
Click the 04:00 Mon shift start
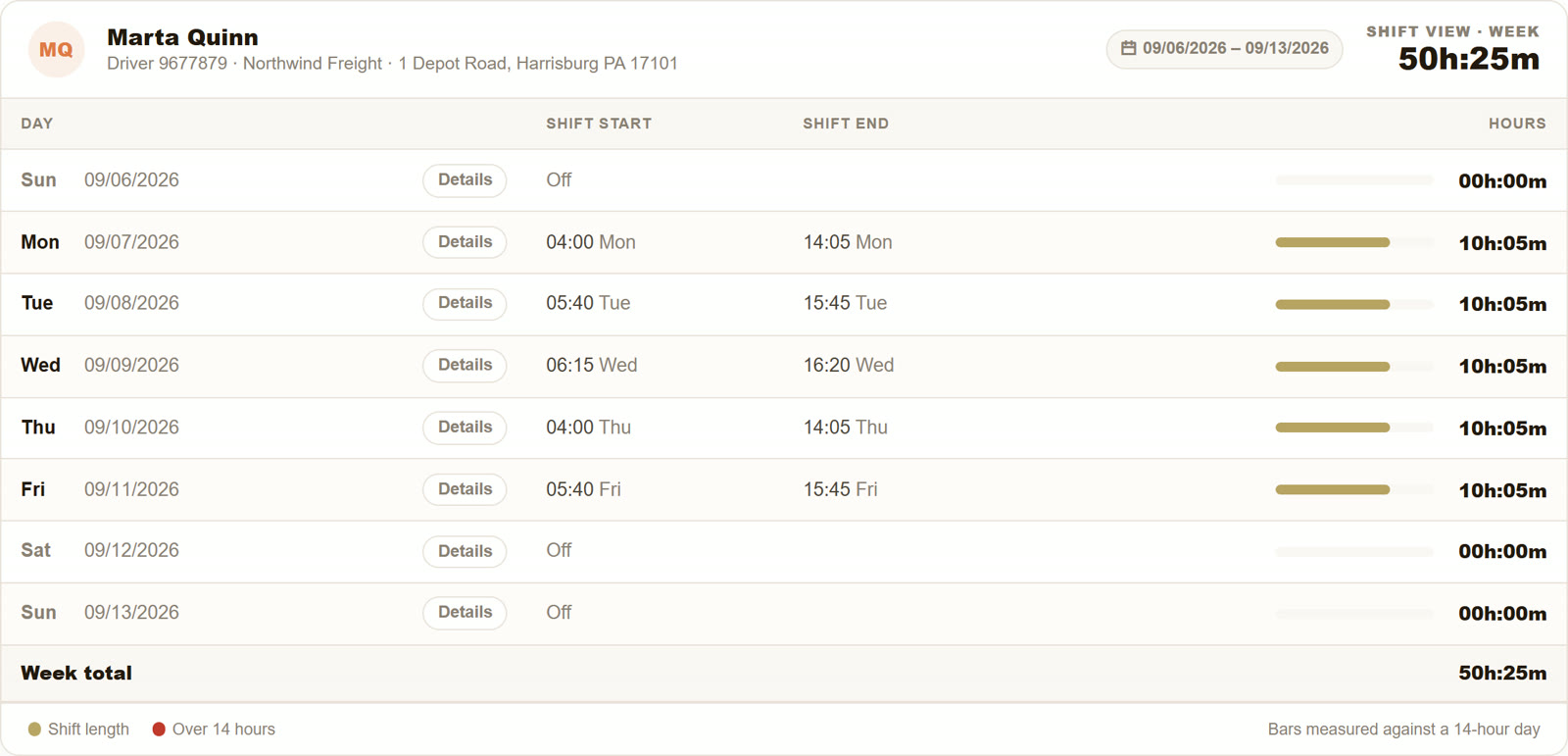(591, 242)
